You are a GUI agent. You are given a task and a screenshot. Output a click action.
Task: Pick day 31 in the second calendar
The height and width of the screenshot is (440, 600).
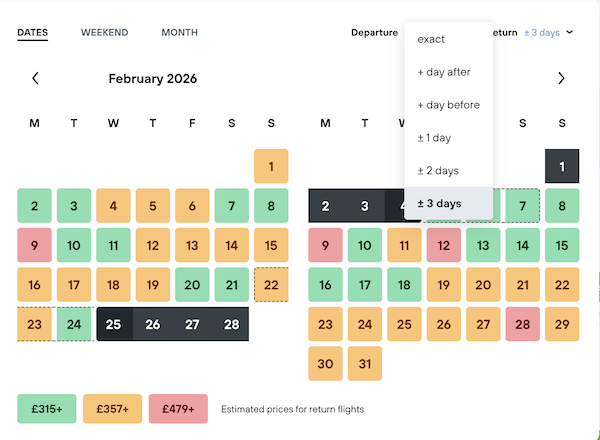pyautogui.click(x=365, y=365)
